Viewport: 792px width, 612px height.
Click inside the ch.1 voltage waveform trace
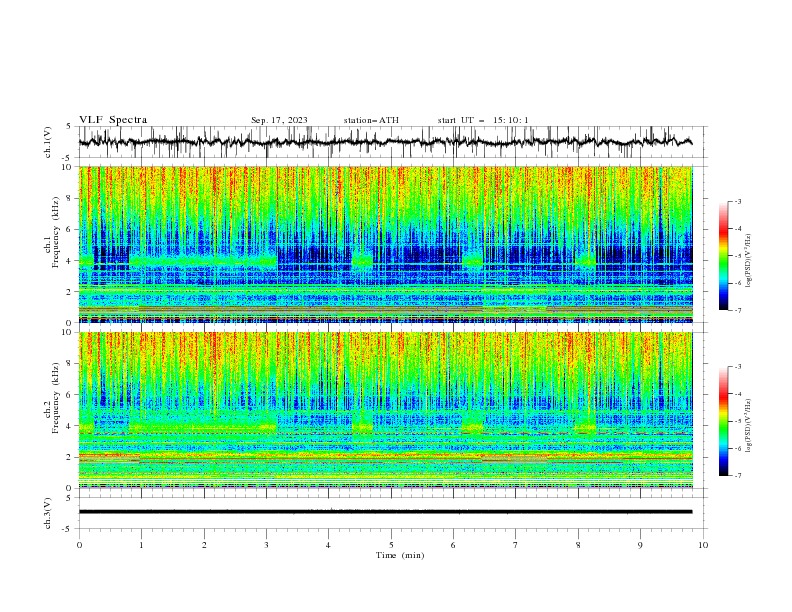click(x=385, y=142)
